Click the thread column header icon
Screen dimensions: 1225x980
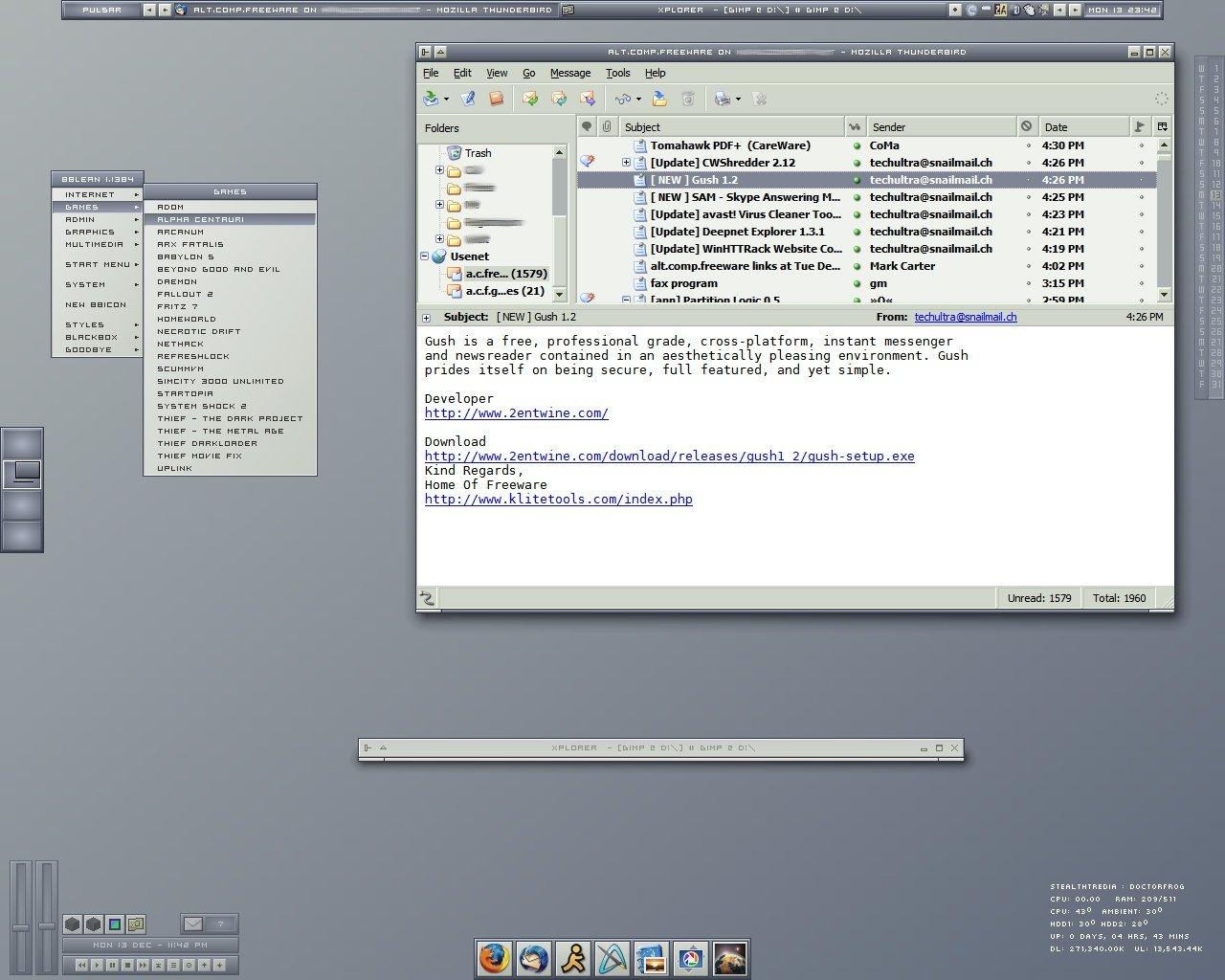click(587, 126)
